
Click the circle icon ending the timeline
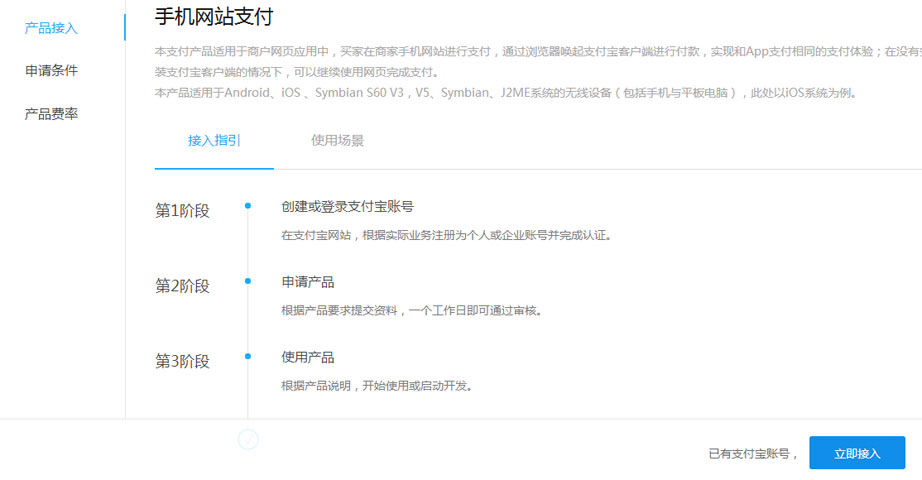[248, 439]
